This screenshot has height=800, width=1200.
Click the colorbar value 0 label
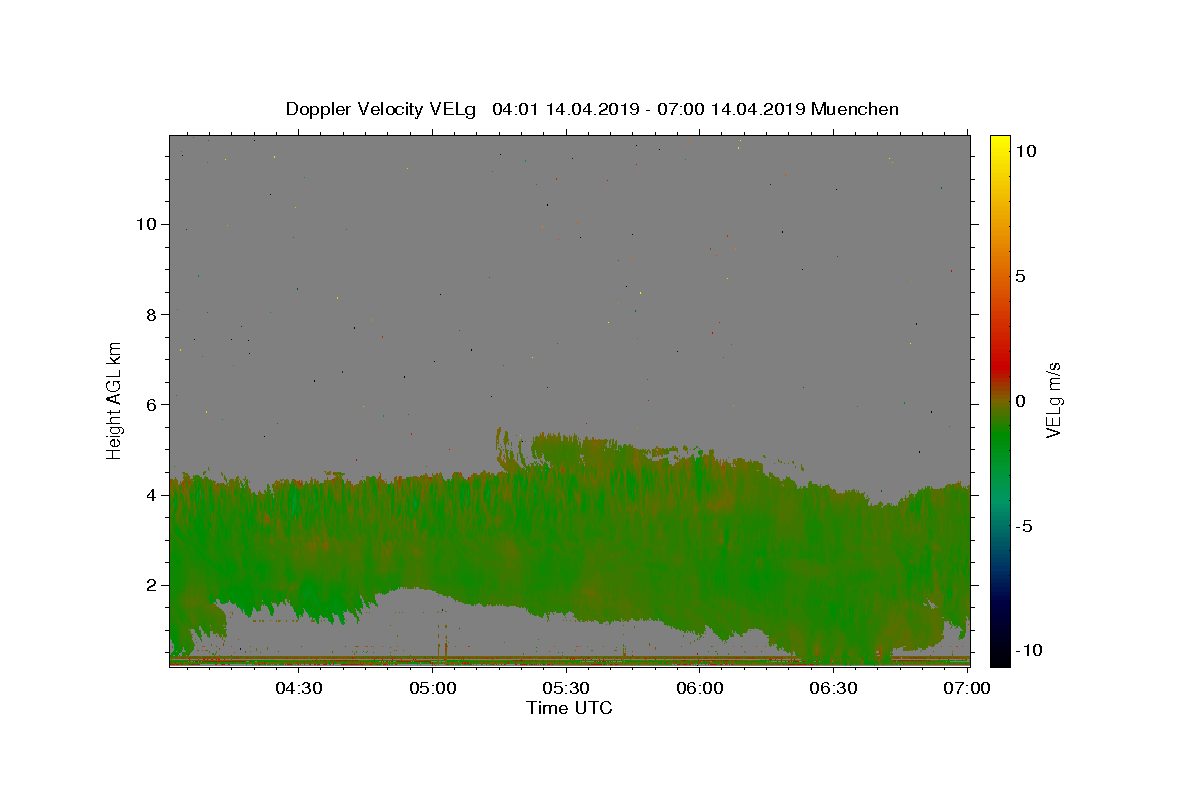tap(1020, 401)
